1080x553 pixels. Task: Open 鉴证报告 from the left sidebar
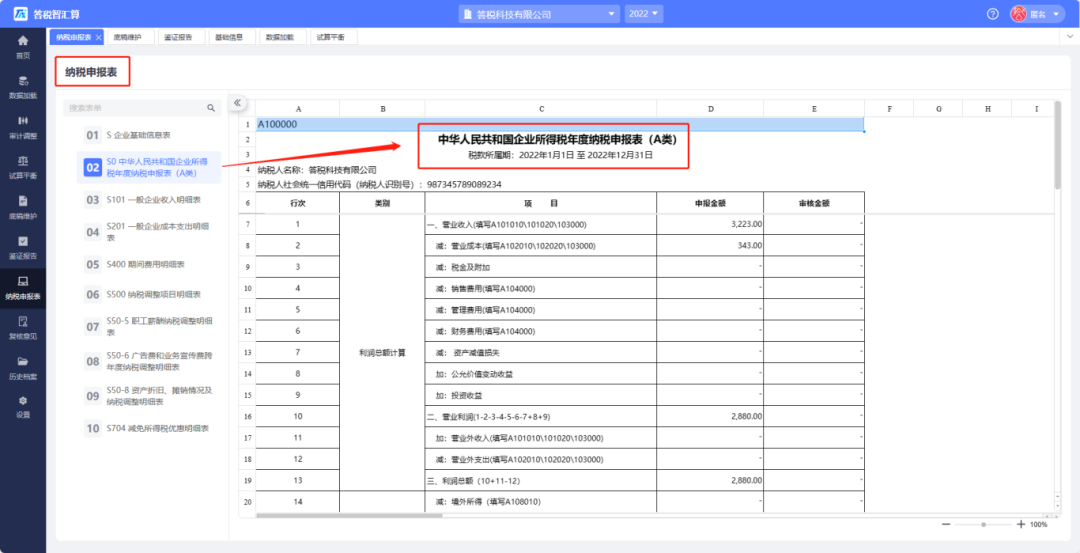click(x=23, y=247)
